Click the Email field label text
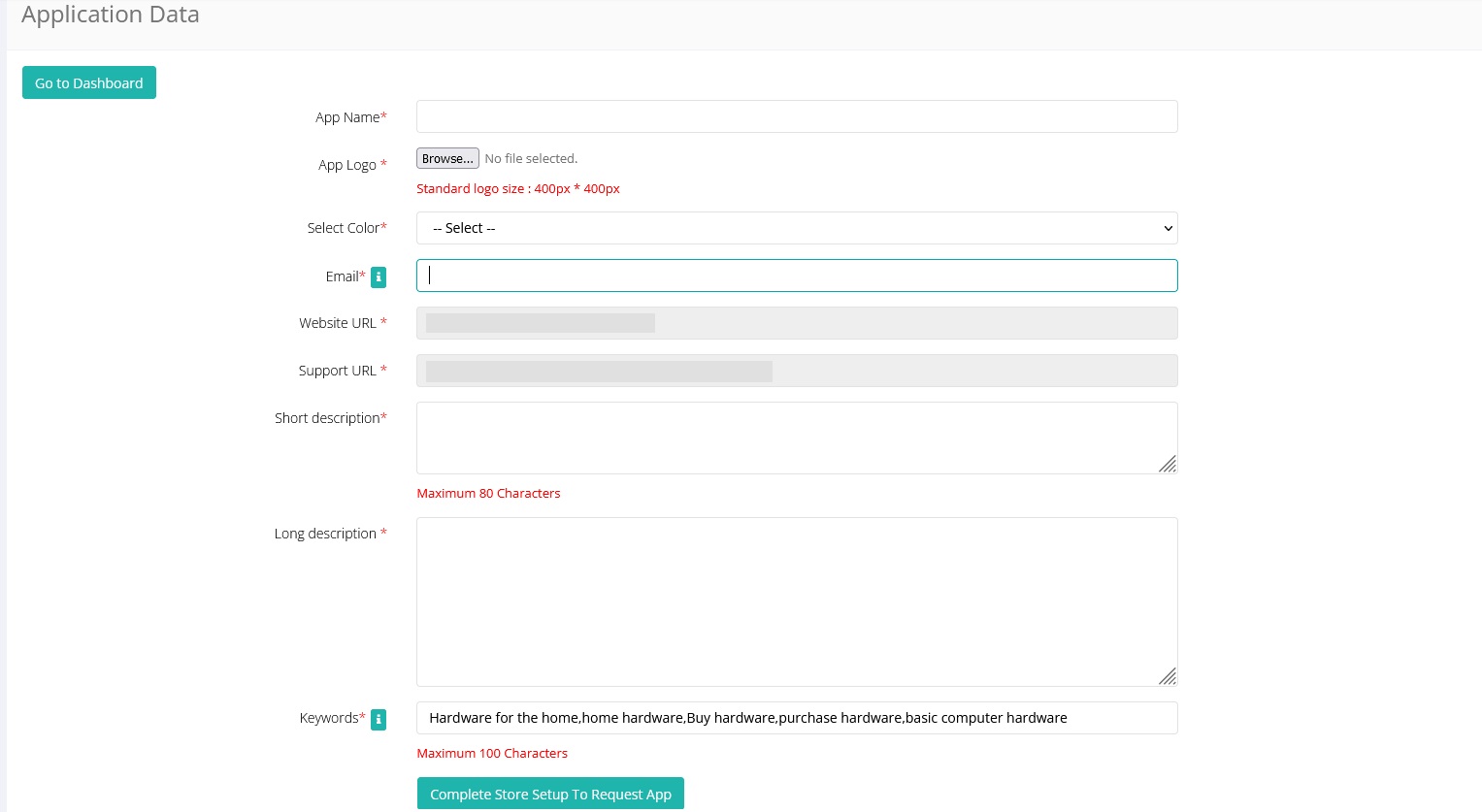Screen dimensions: 1482x812 click(342, 276)
